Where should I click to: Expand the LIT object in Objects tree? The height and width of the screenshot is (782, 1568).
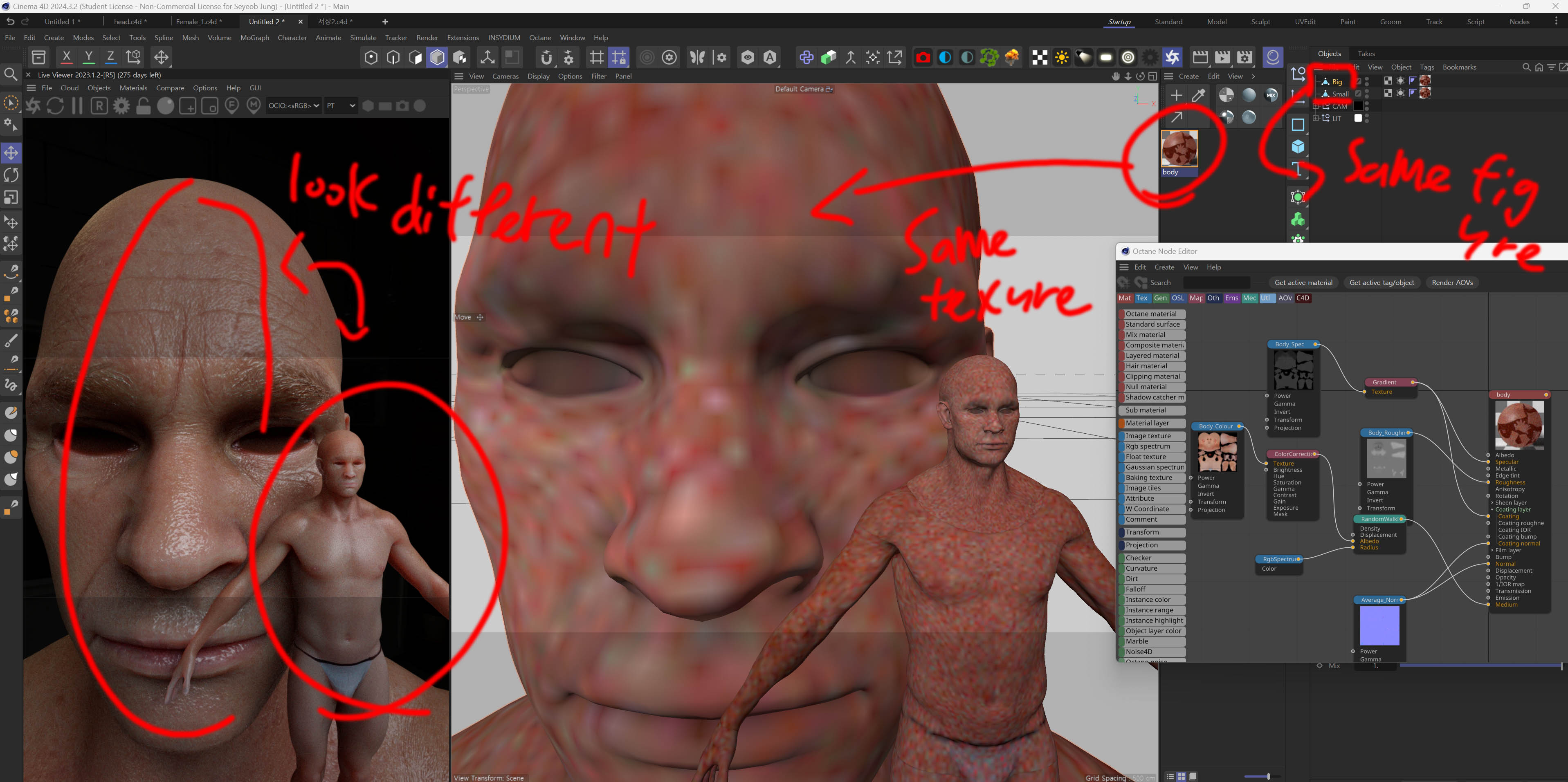(1316, 119)
